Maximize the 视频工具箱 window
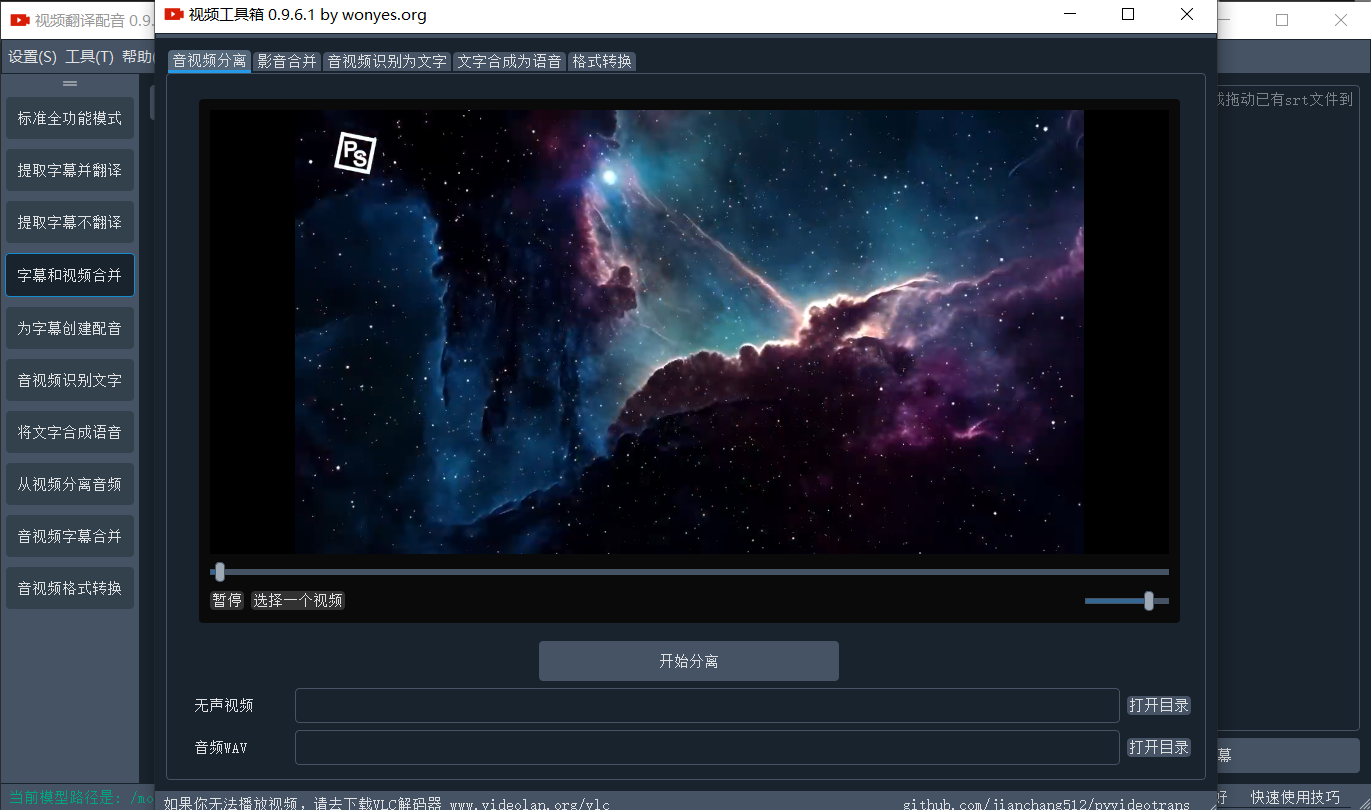 pos(1128,14)
